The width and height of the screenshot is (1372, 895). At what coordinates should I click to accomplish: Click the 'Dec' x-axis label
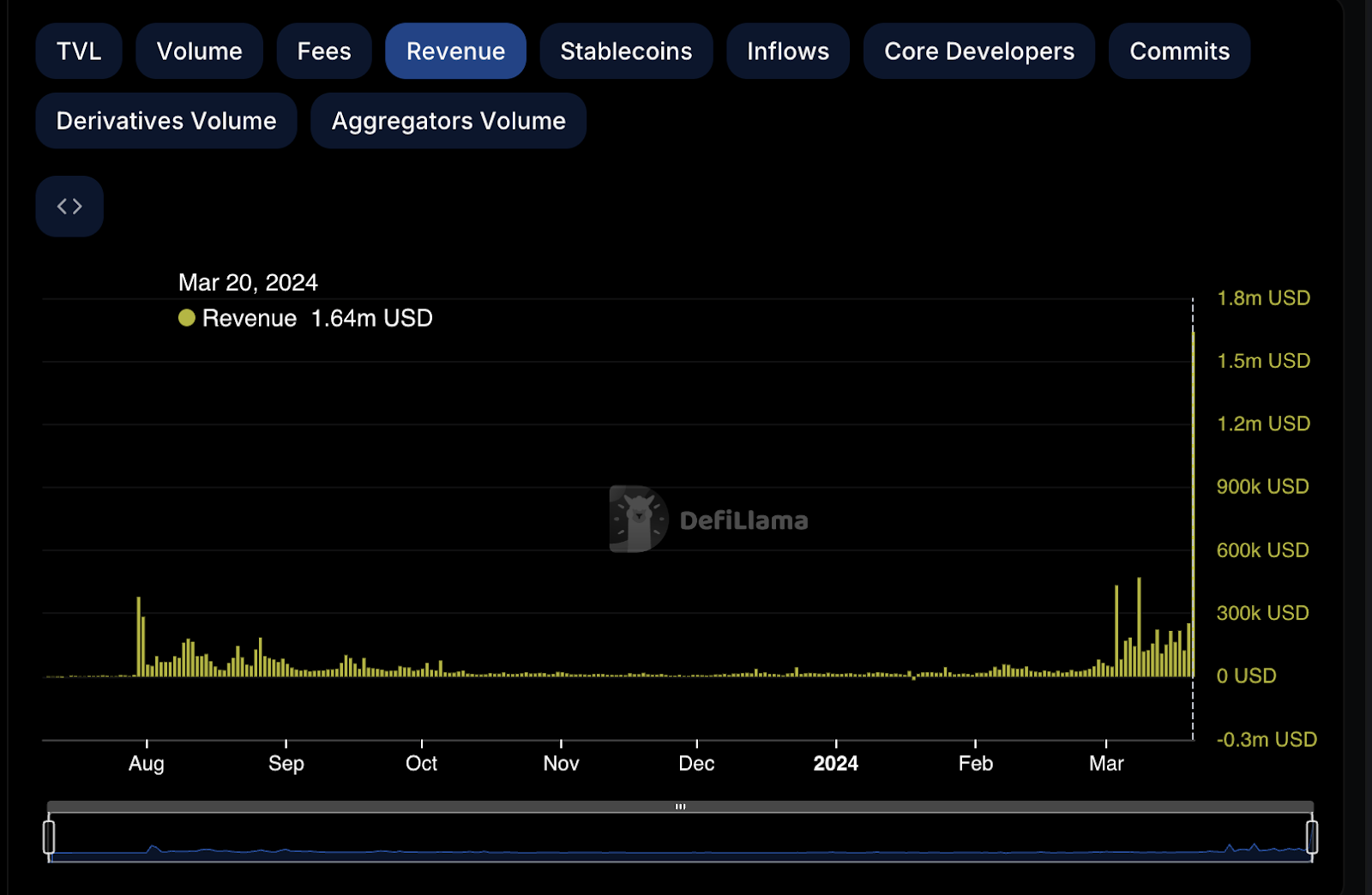tap(696, 763)
